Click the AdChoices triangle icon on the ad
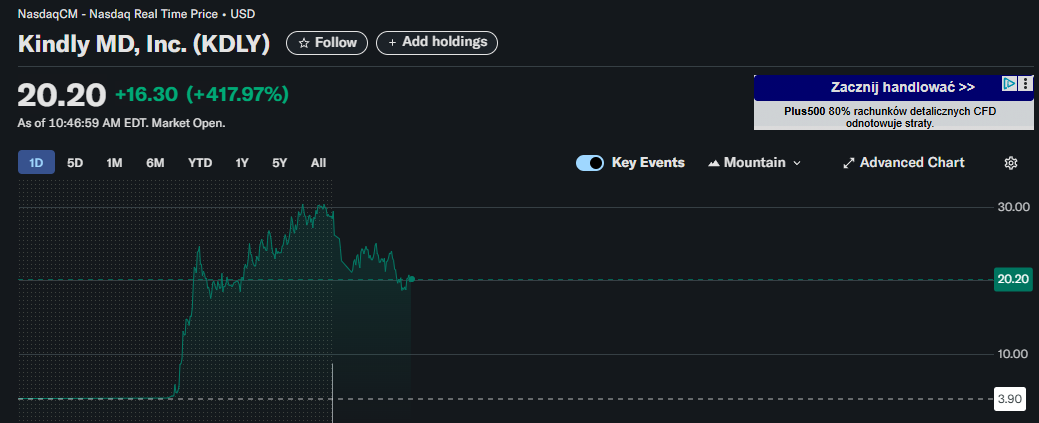1039x423 pixels. point(1010,85)
